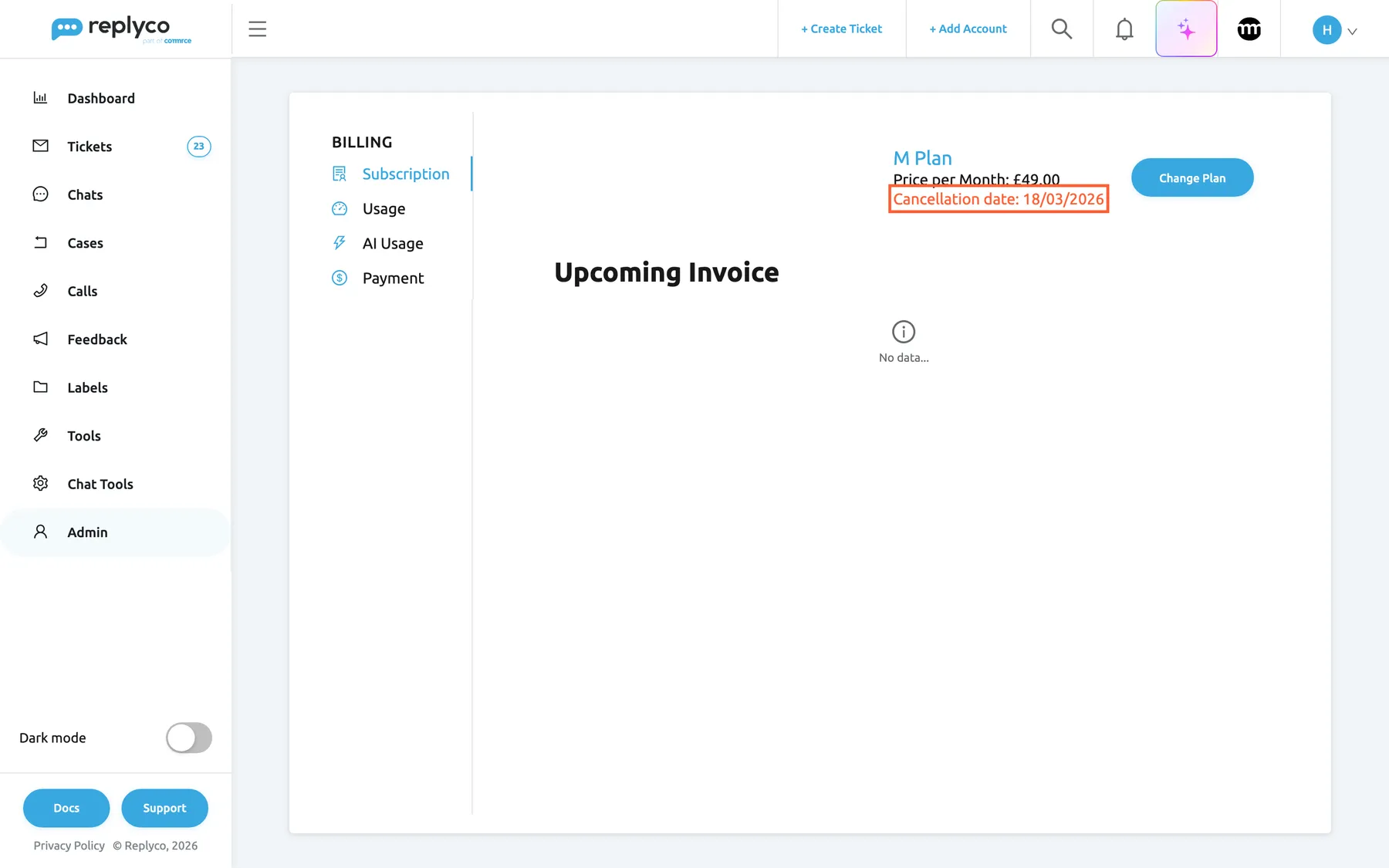Image resolution: width=1389 pixels, height=868 pixels.
Task: Click the Subscription receipt icon
Action: [x=340, y=174]
